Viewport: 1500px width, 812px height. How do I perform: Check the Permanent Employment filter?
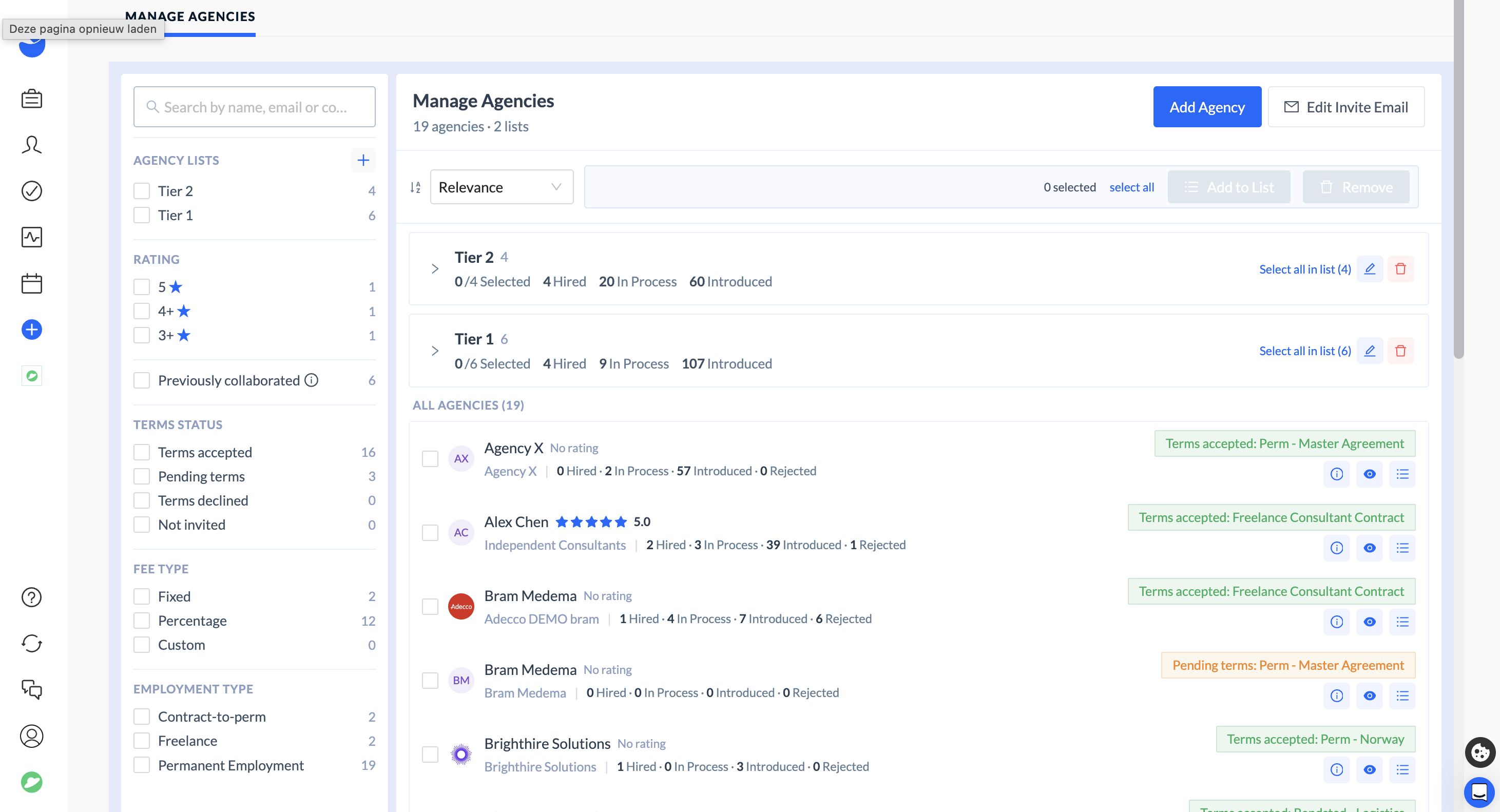142,765
